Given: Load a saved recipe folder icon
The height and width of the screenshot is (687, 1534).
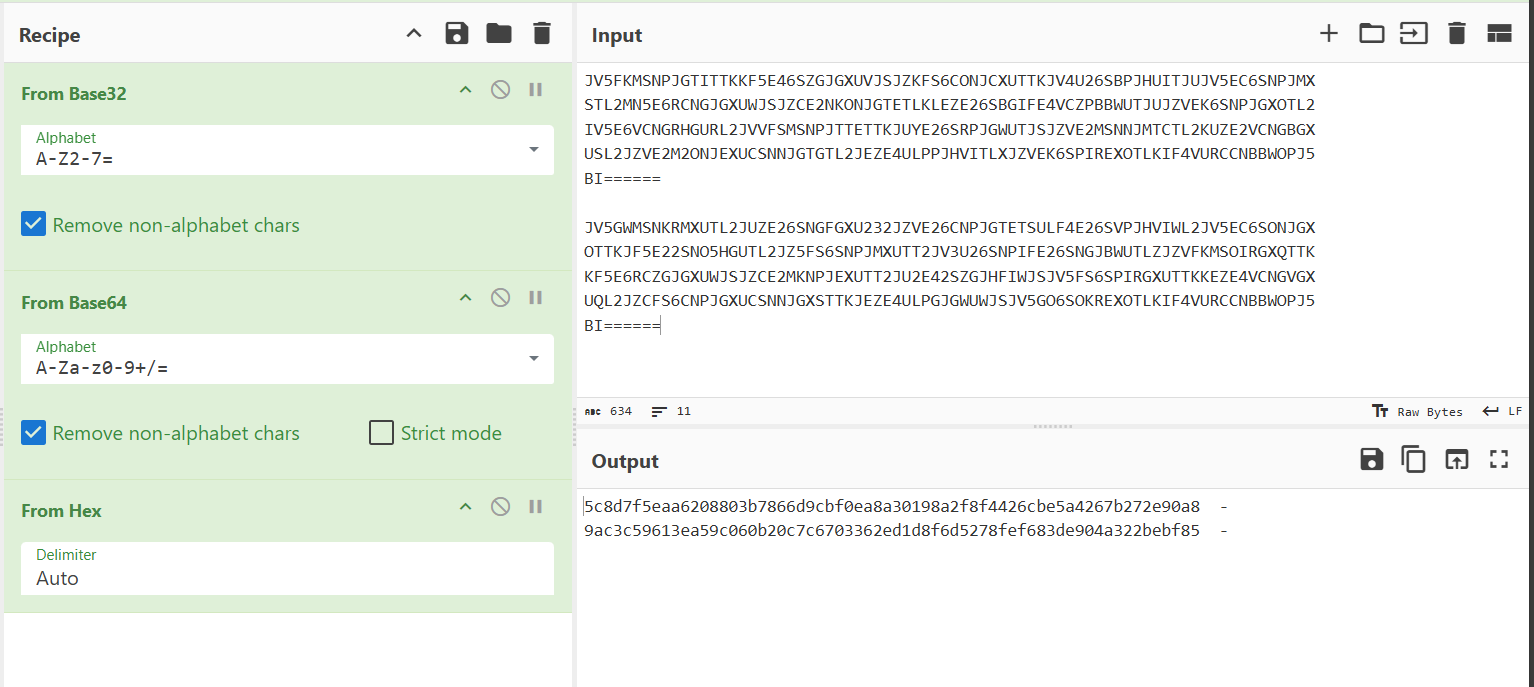Looking at the screenshot, I should [499, 34].
